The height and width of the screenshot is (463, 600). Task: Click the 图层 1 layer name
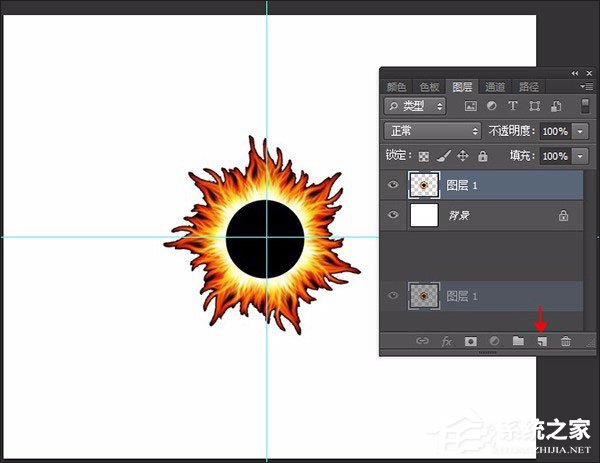(x=461, y=186)
